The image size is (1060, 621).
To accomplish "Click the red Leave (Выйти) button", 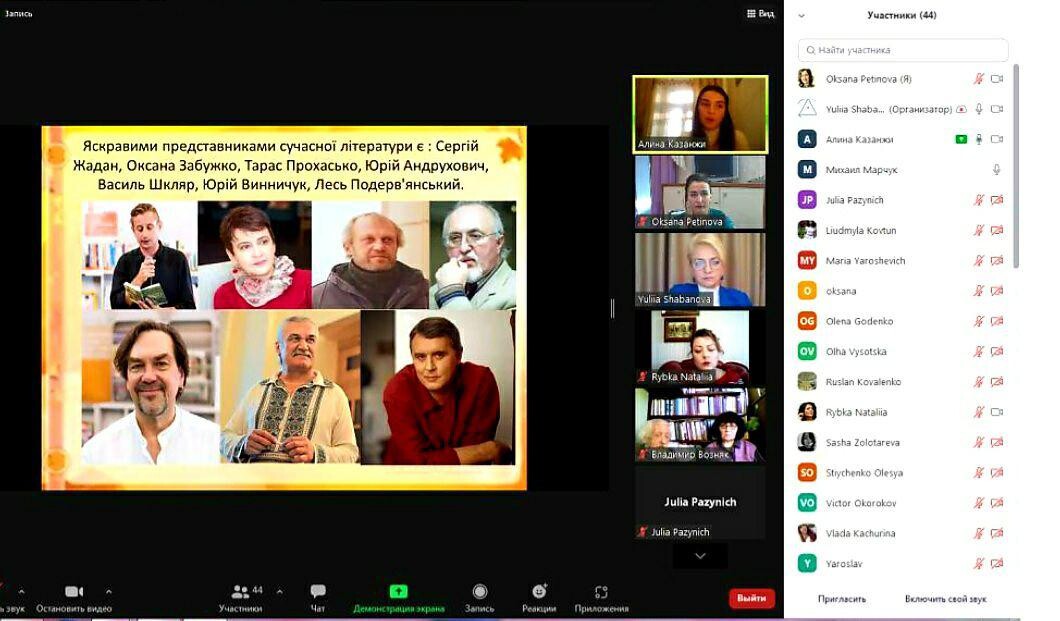I will (x=752, y=598).
